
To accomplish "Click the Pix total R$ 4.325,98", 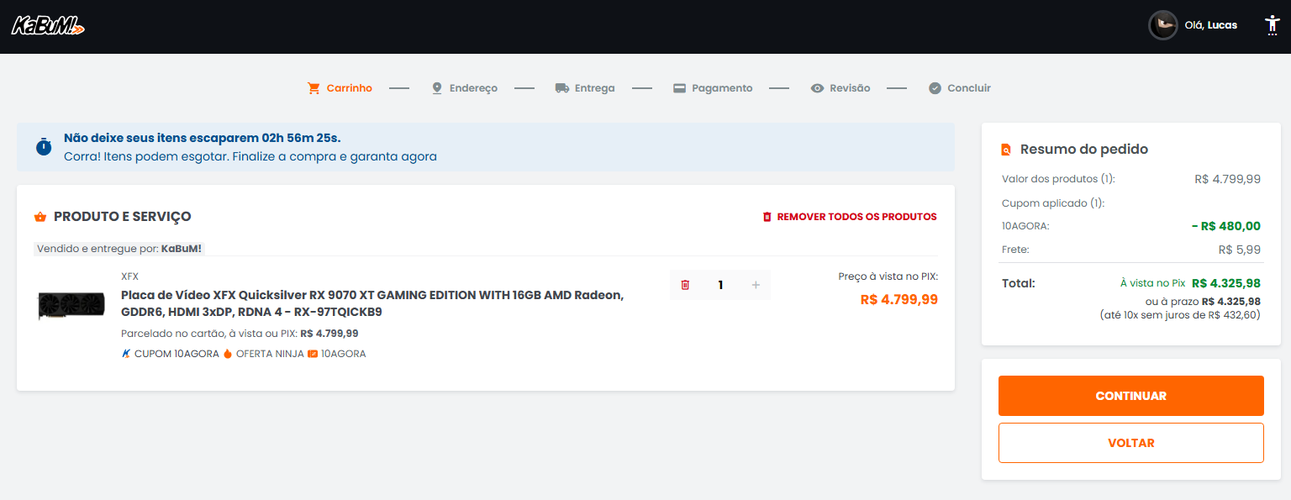I will point(1226,283).
